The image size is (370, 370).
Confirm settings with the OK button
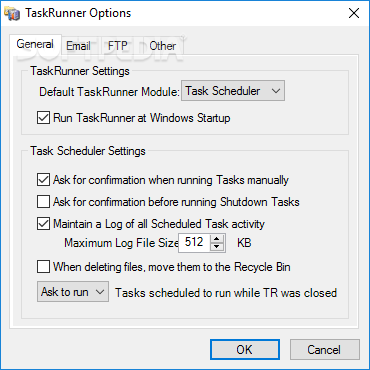tap(245, 350)
